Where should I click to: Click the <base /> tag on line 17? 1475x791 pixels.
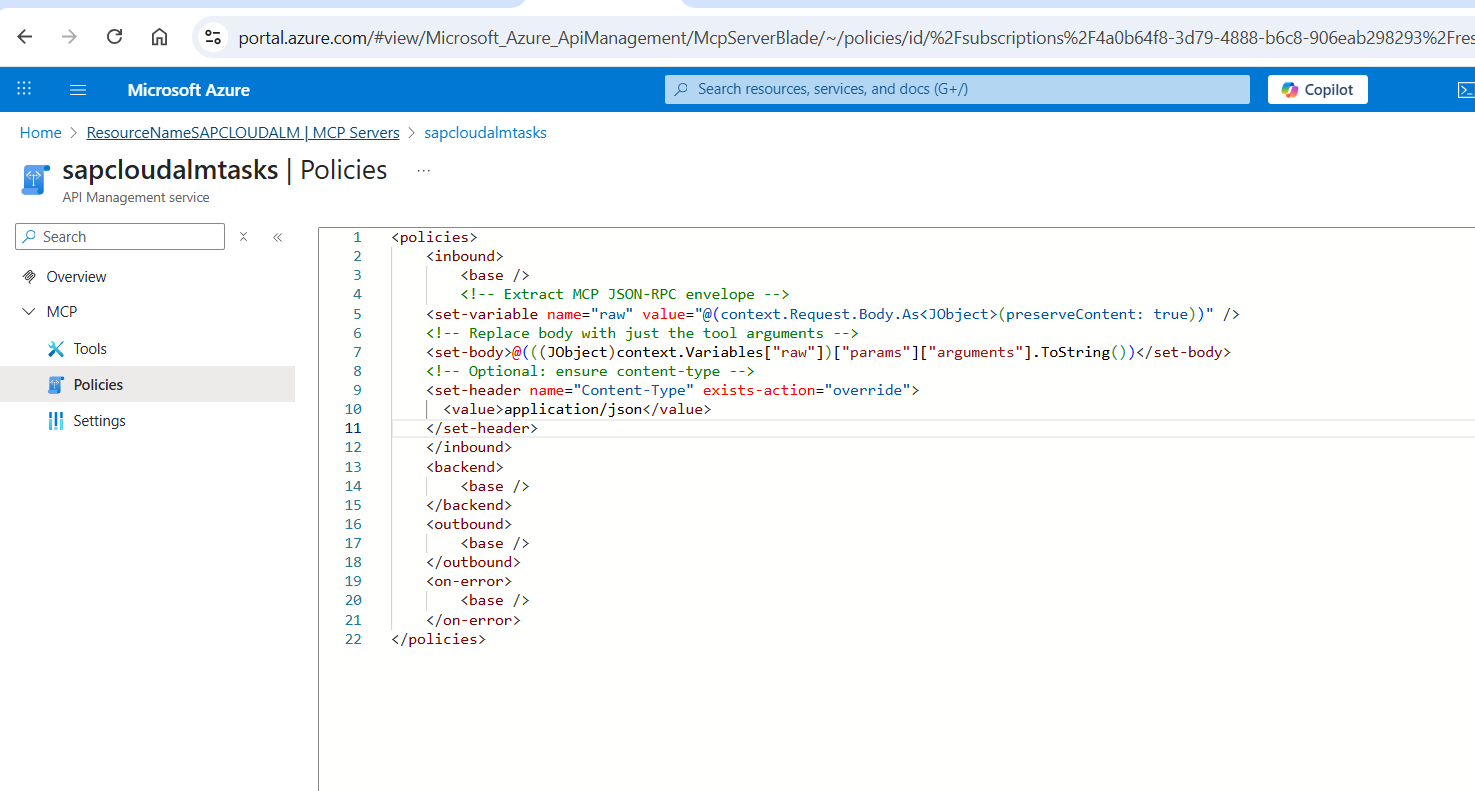point(495,543)
